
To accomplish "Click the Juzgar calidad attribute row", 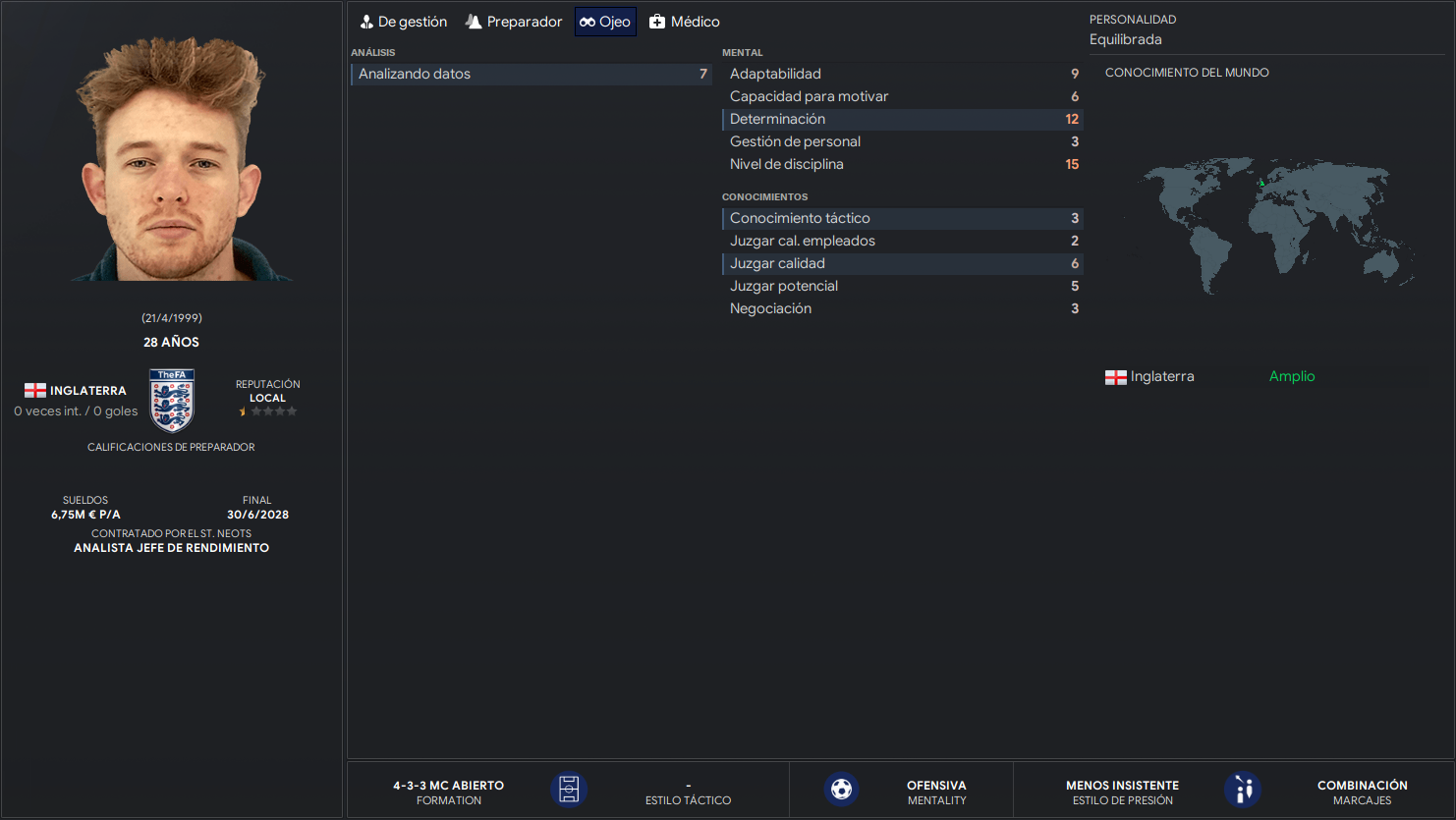I will [x=902, y=263].
